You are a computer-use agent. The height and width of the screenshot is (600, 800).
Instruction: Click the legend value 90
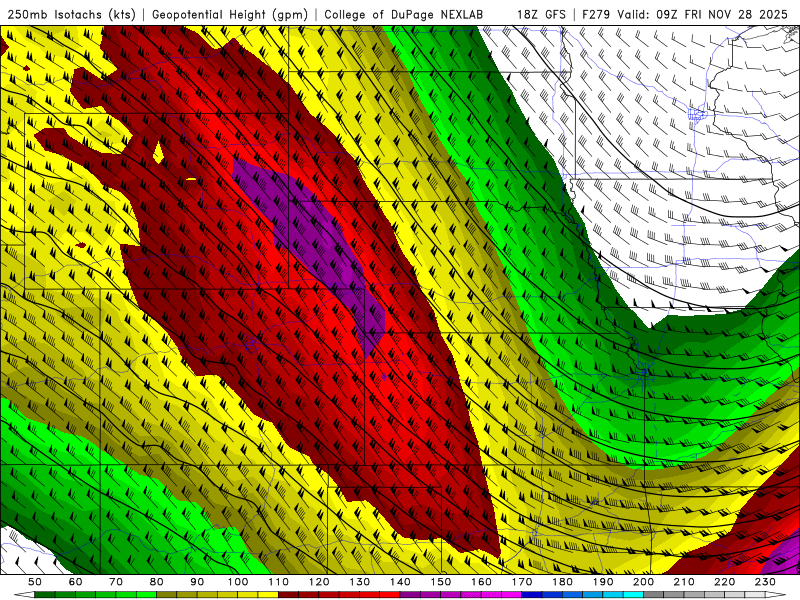point(197,582)
